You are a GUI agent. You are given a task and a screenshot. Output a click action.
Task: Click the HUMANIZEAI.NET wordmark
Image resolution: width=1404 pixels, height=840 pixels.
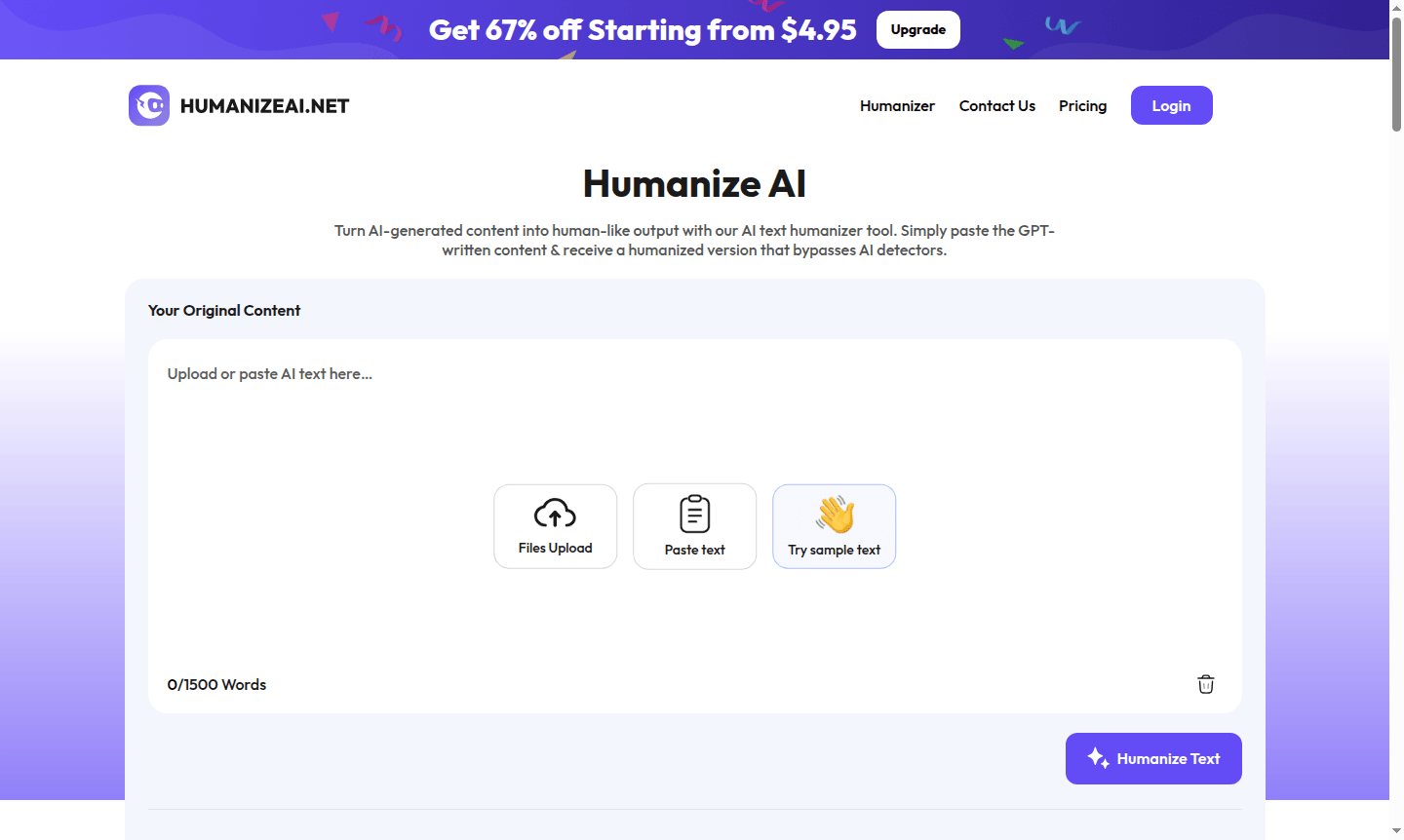click(x=264, y=105)
